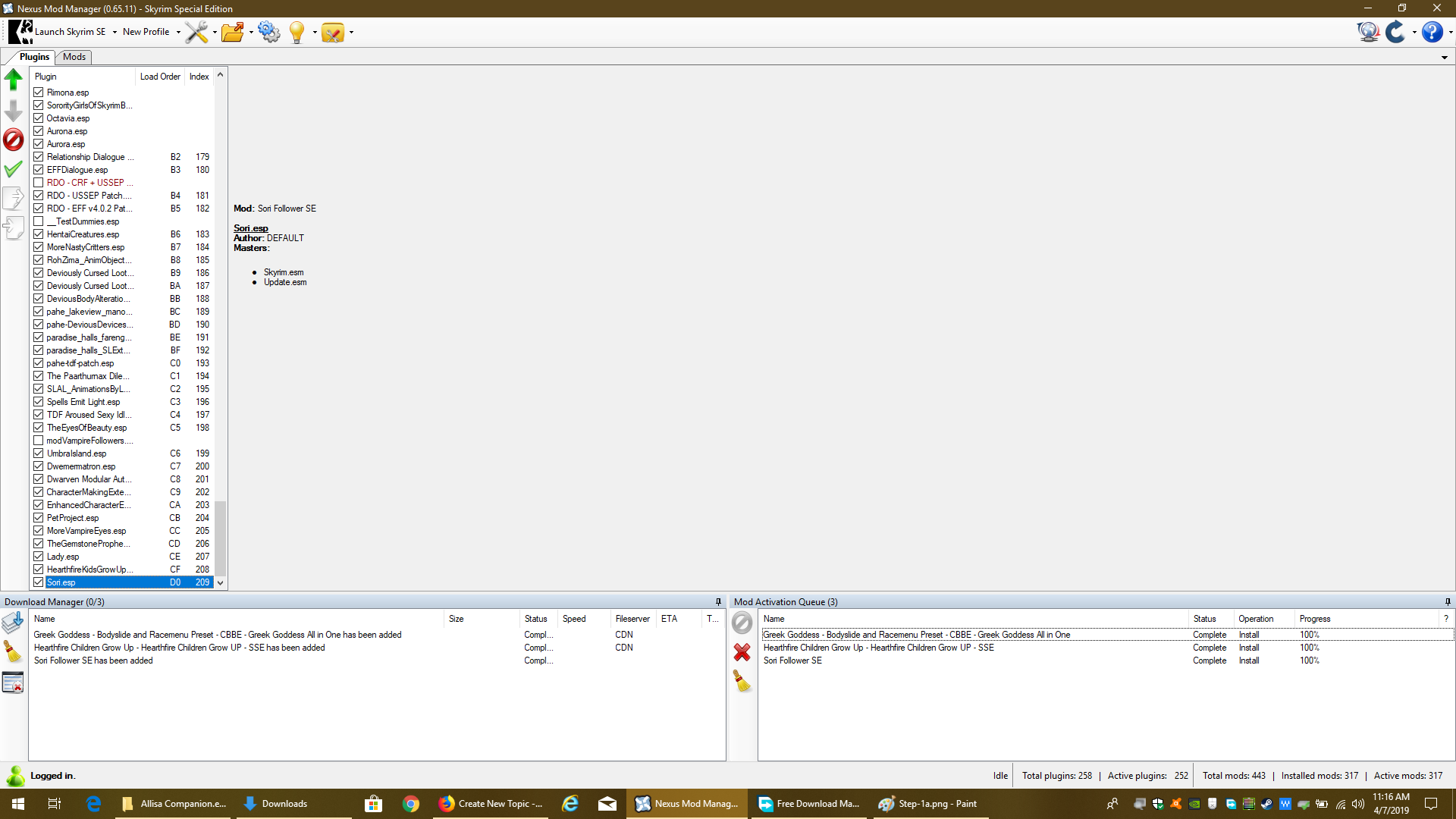The image size is (1456, 819).
Task: Uncheck the Lady.esp checkbox
Action: (39, 557)
